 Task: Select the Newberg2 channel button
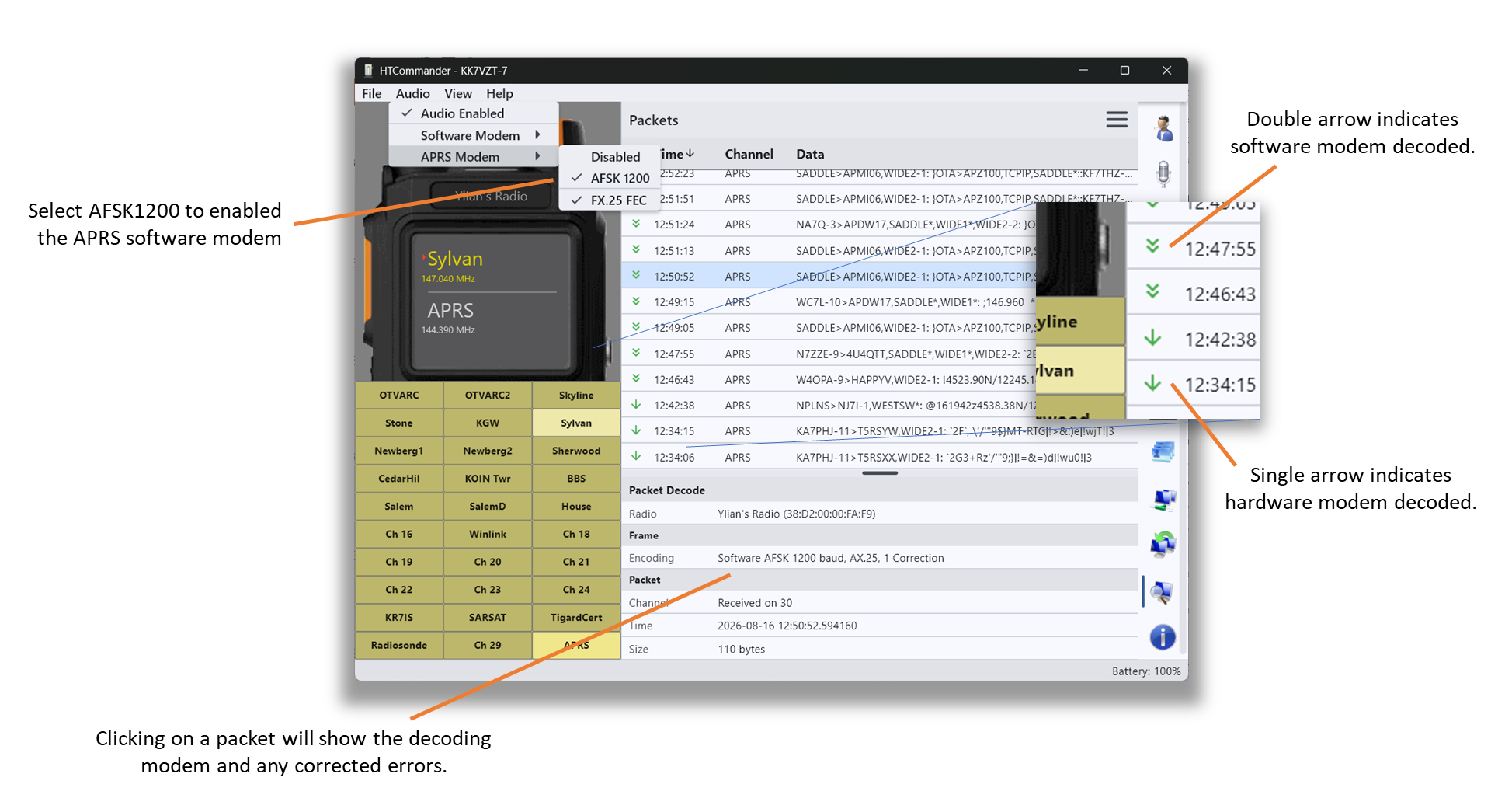[x=488, y=451]
